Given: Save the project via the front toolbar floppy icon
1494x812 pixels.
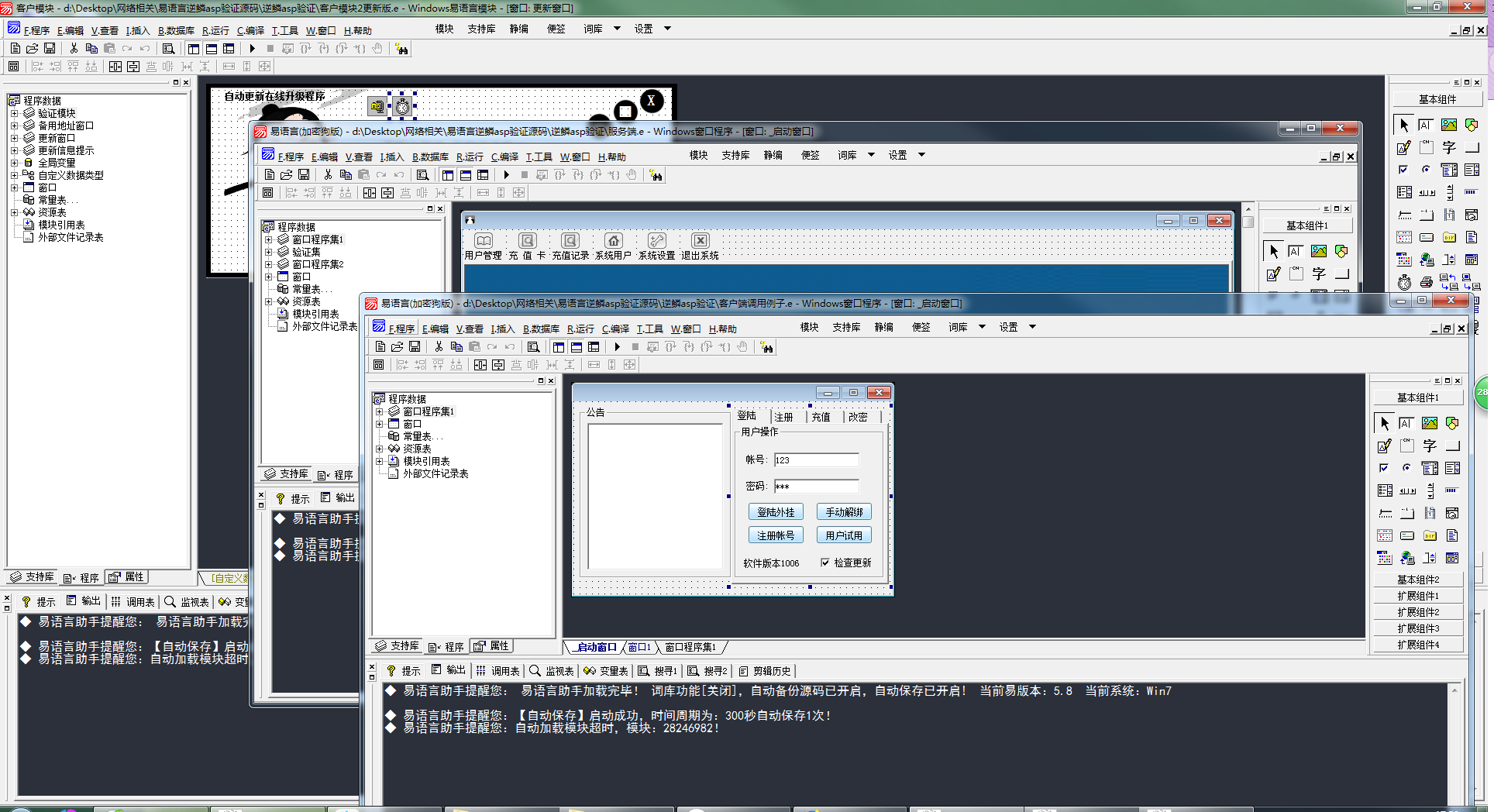Looking at the screenshot, I should tap(415, 347).
